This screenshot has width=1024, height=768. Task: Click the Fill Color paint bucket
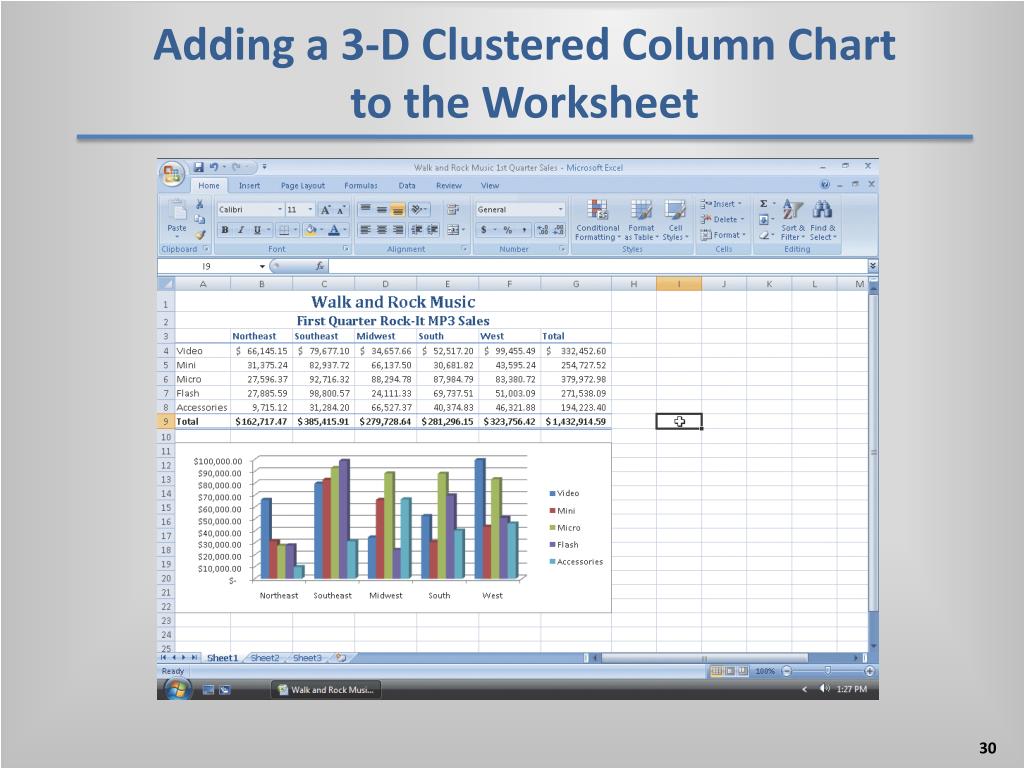point(311,230)
